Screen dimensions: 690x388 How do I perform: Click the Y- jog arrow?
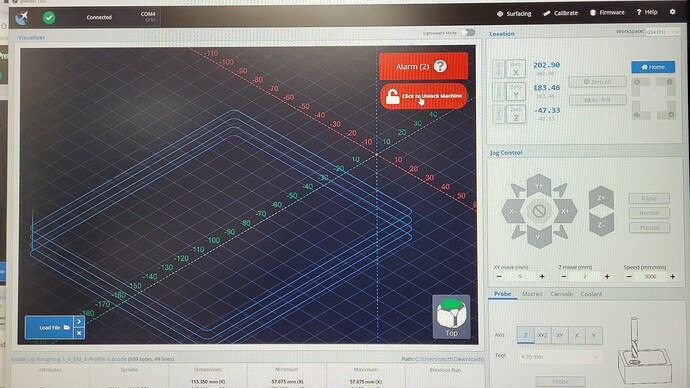(x=539, y=237)
